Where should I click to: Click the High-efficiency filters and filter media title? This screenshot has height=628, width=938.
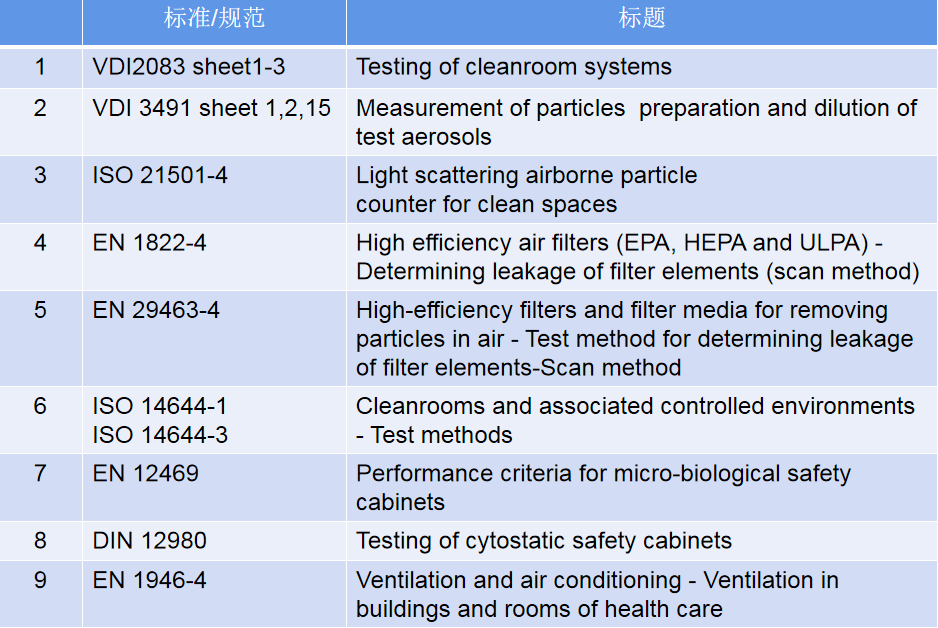634,338
